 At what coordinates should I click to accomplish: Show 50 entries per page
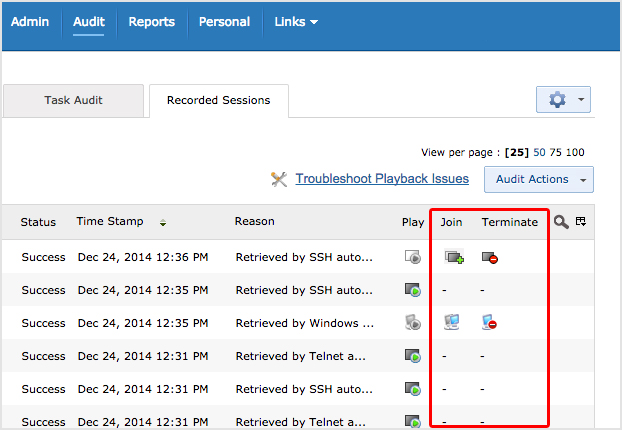539,153
